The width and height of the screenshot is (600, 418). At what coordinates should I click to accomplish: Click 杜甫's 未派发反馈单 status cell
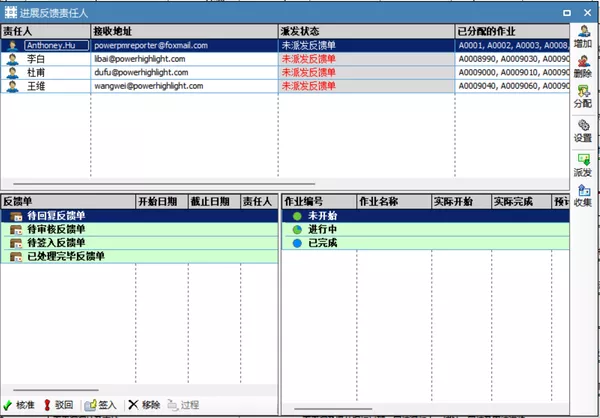(x=367, y=73)
